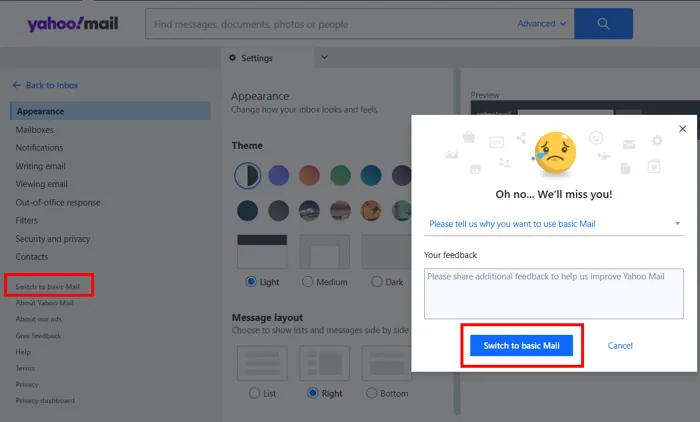Click the Right layout preview thumbnail

coord(325,363)
